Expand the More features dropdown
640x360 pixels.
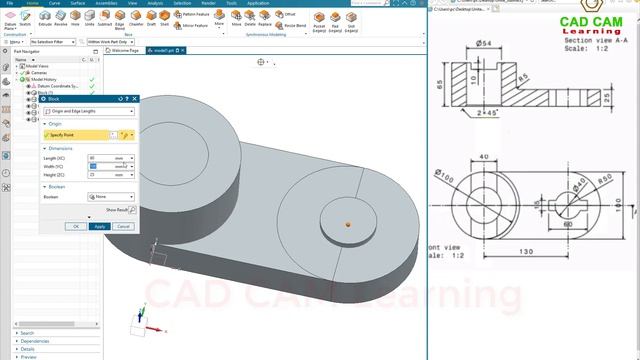click(219, 19)
